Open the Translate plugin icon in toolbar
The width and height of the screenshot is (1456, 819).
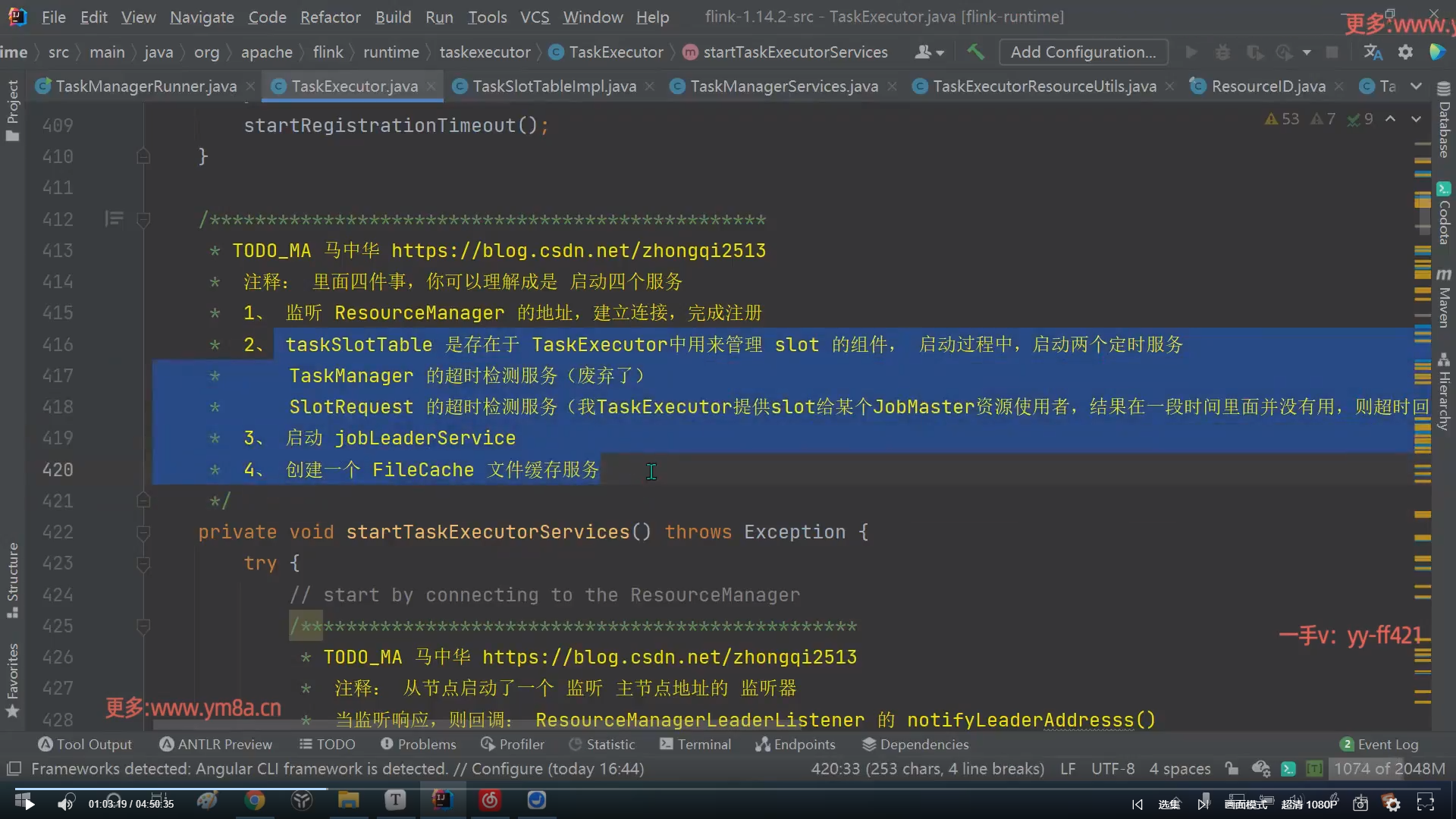point(1373,52)
